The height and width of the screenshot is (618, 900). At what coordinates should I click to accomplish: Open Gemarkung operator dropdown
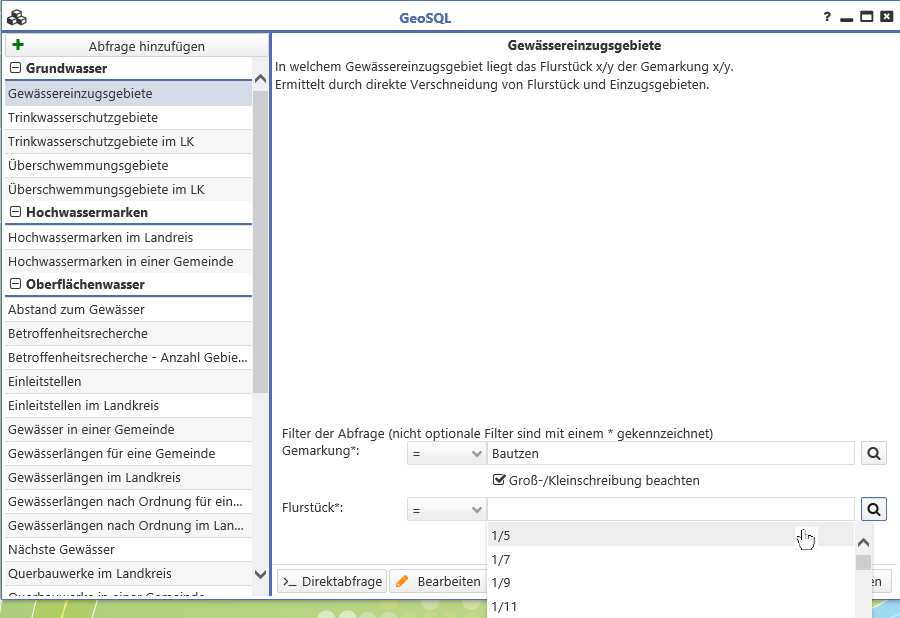point(446,453)
